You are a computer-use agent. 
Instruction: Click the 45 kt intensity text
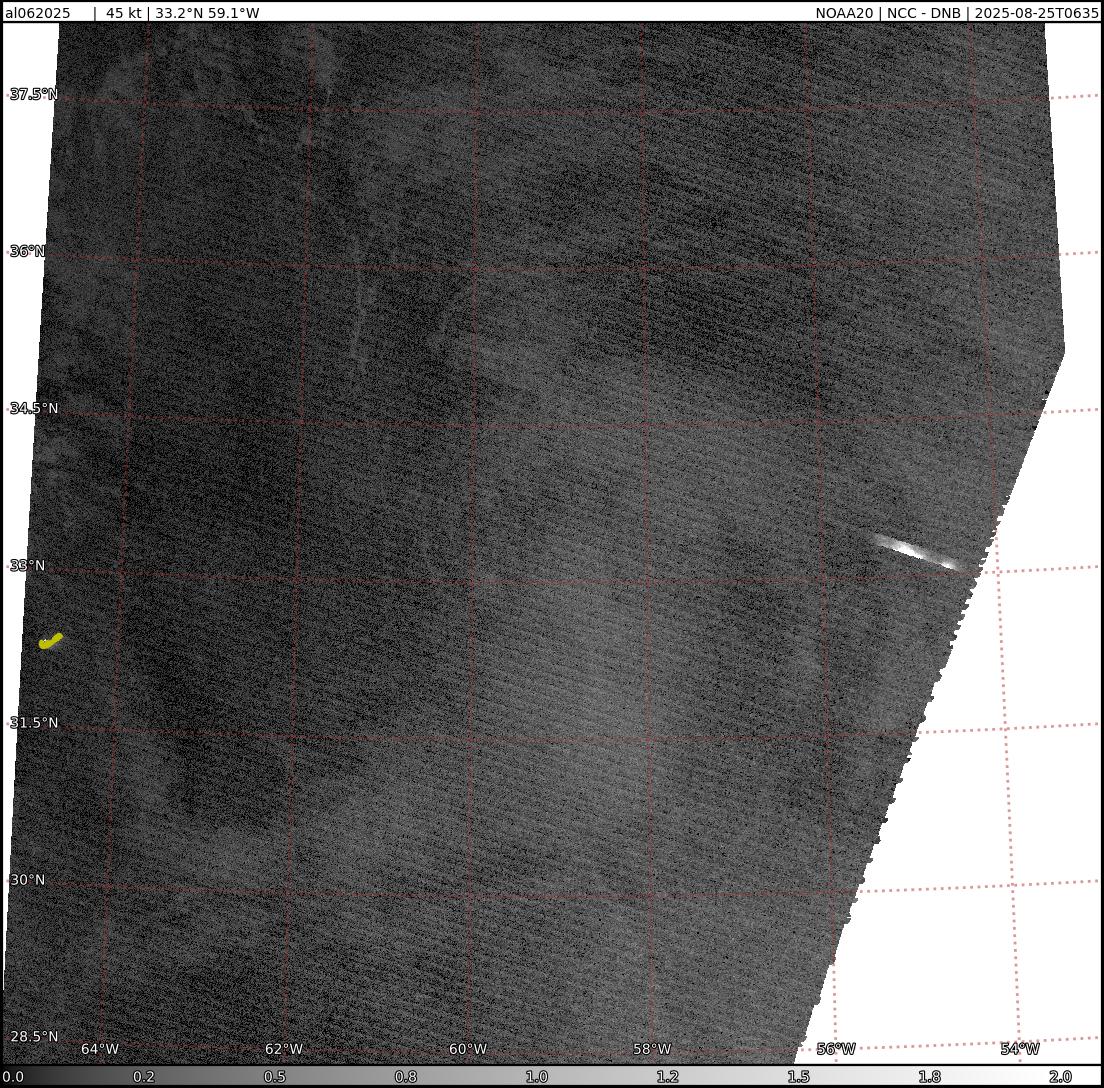[125, 13]
